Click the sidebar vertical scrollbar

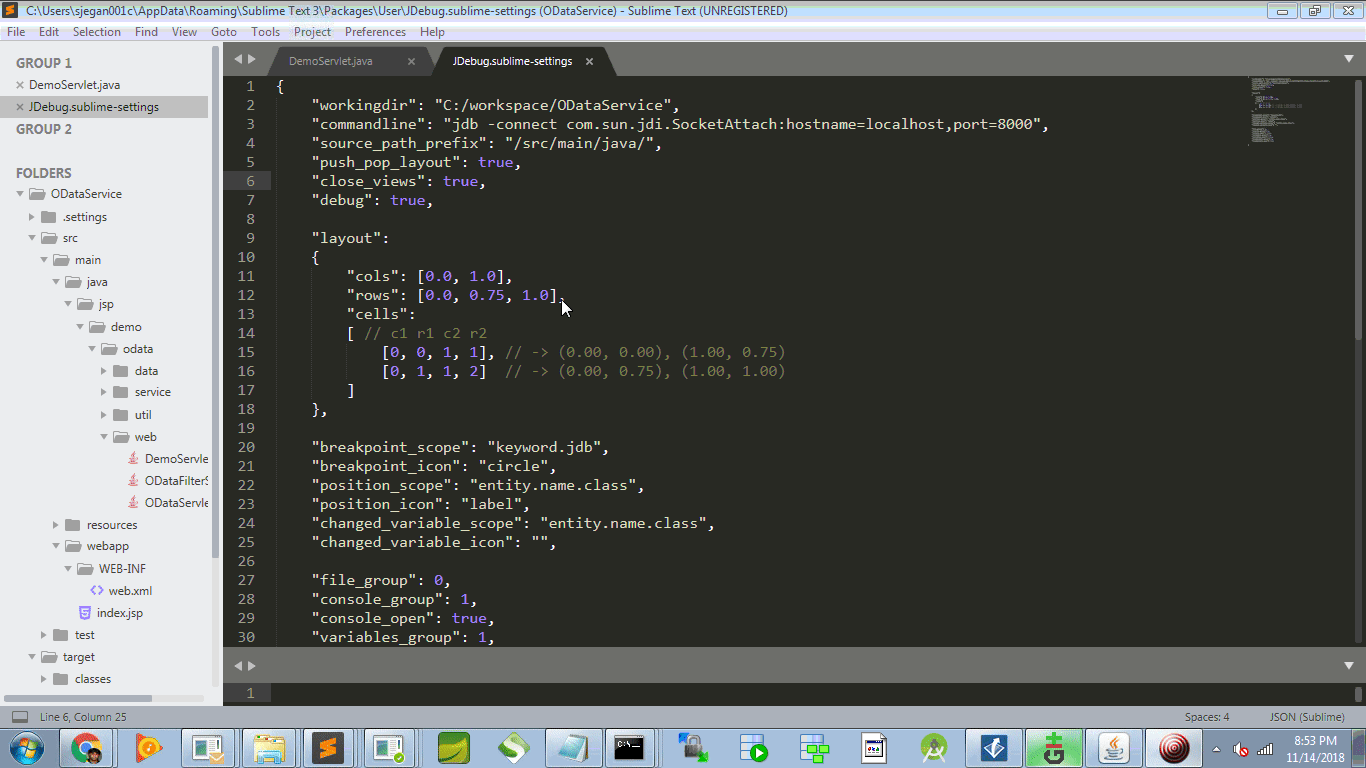coord(216,300)
